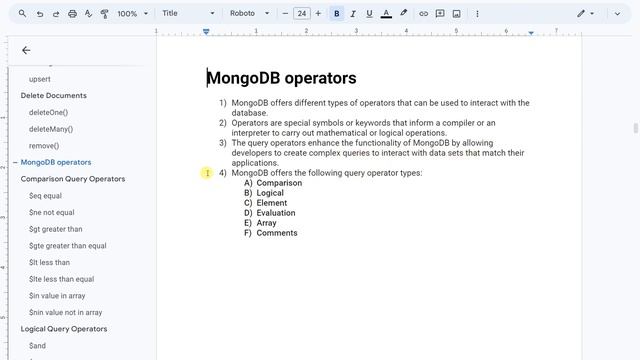Activate the paint format tool

[x=104, y=14]
